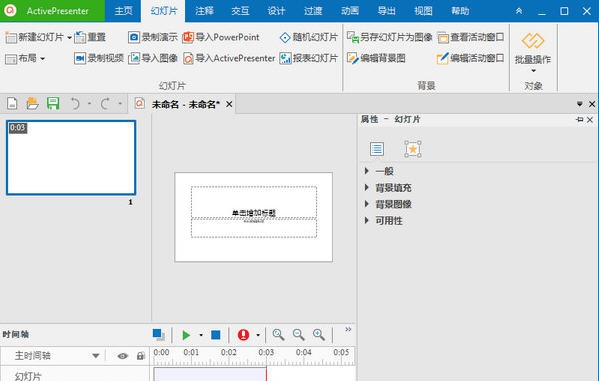
Task: Click Import ActivePresenter project
Action: 229,58
